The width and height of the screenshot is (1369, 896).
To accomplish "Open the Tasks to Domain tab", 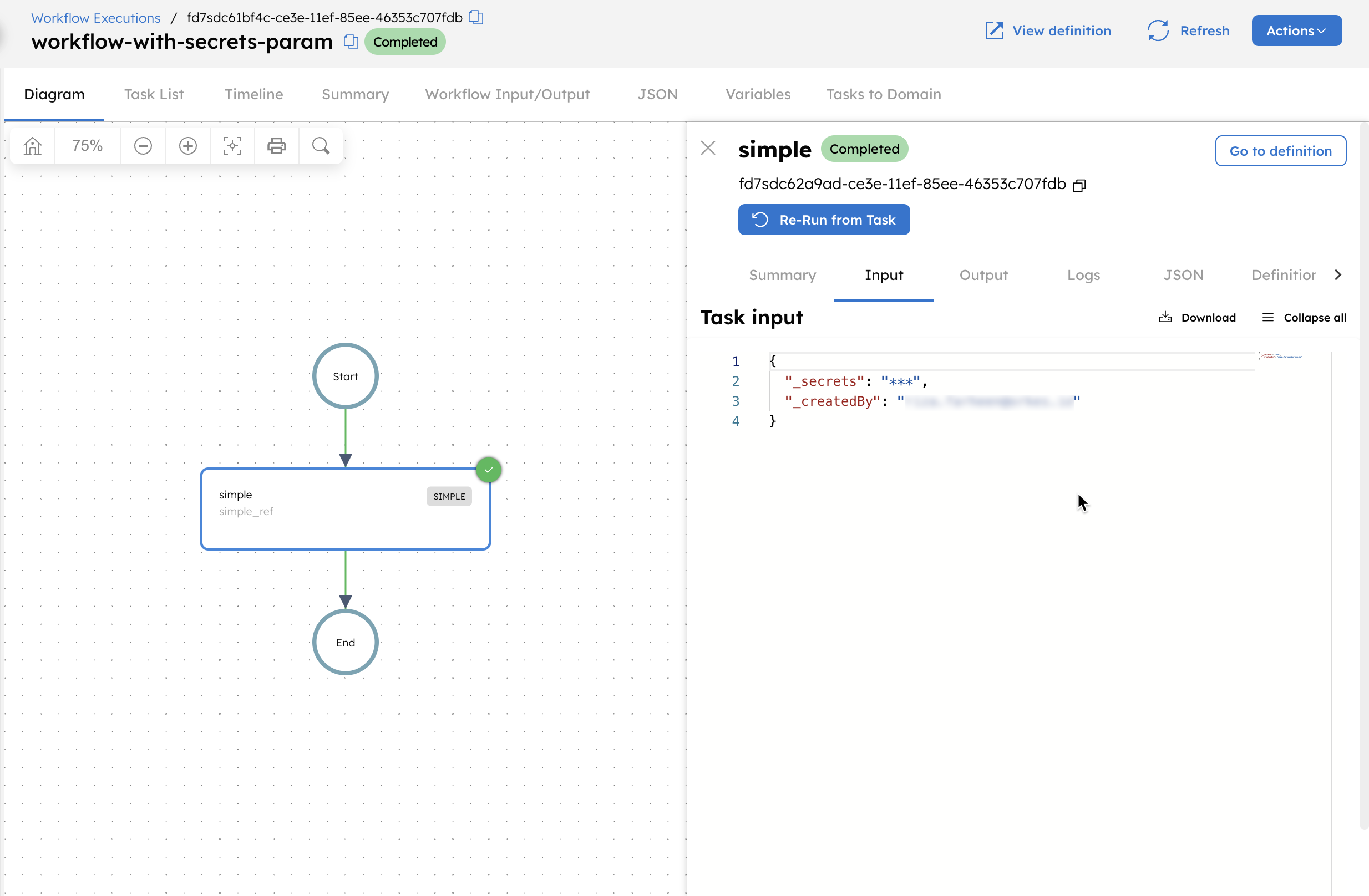I will click(884, 94).
